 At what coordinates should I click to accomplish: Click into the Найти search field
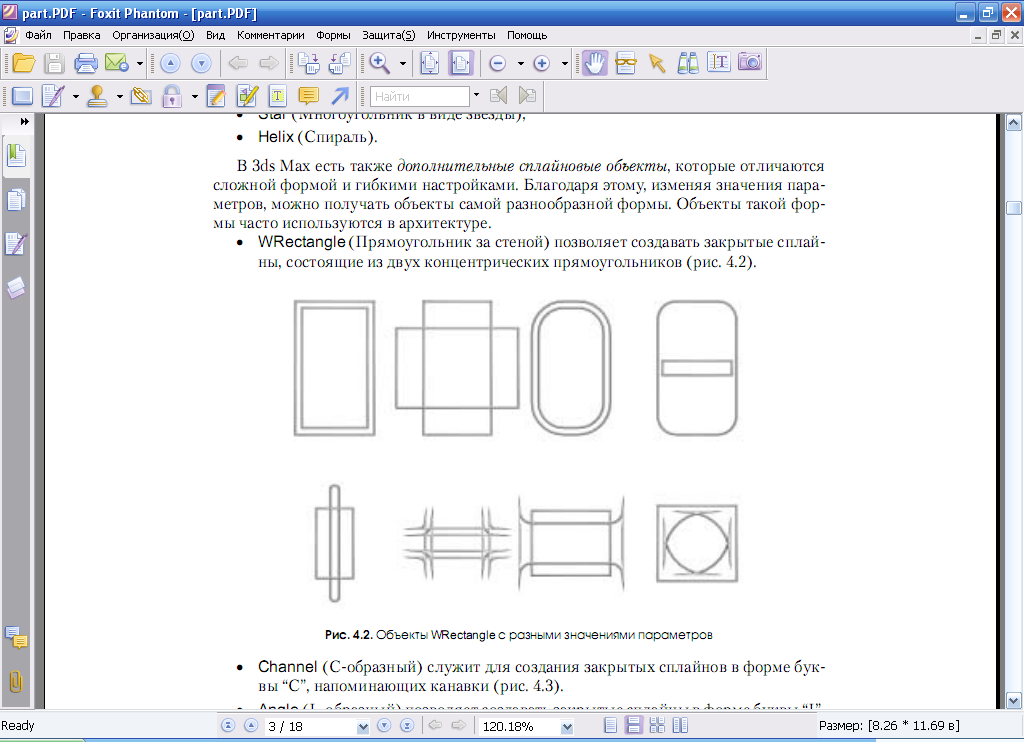420,97
